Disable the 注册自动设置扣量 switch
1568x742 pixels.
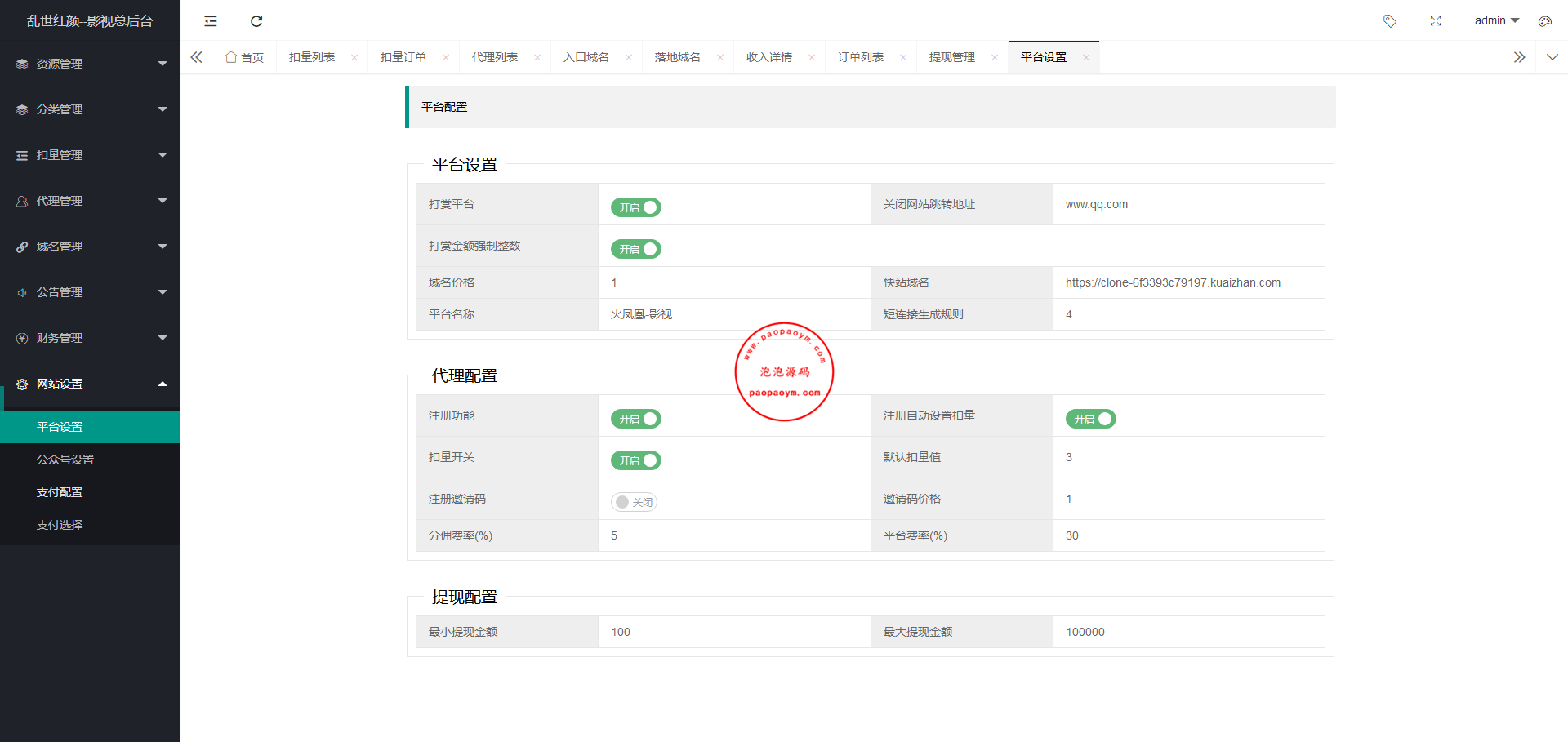click(1090, 419)
